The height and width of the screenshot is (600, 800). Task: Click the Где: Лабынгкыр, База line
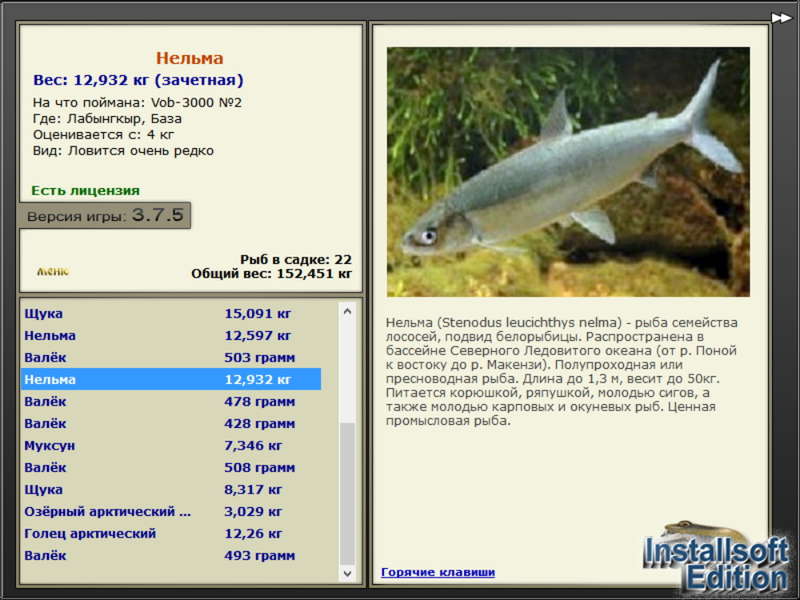tap(107, 119)
